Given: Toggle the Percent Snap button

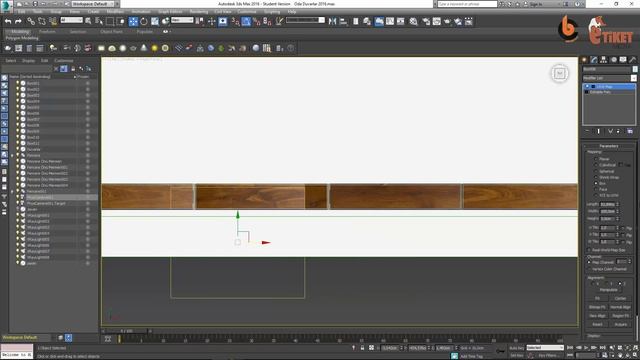Looking at the screenshot, I should pos(257,22).
